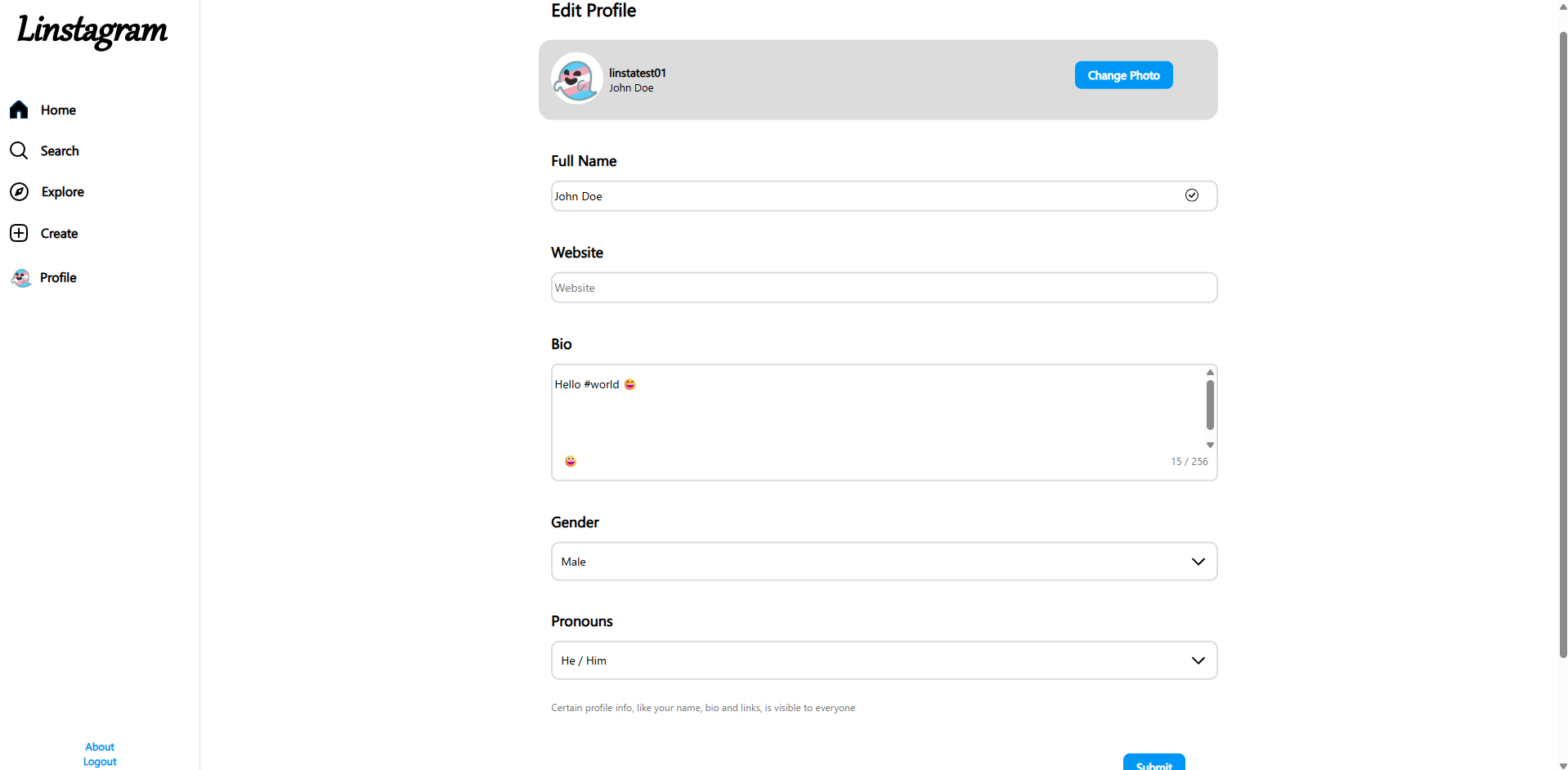Select the Profile menu entry
Viewport: 1568px width, 770px height.
coord(58,278)
